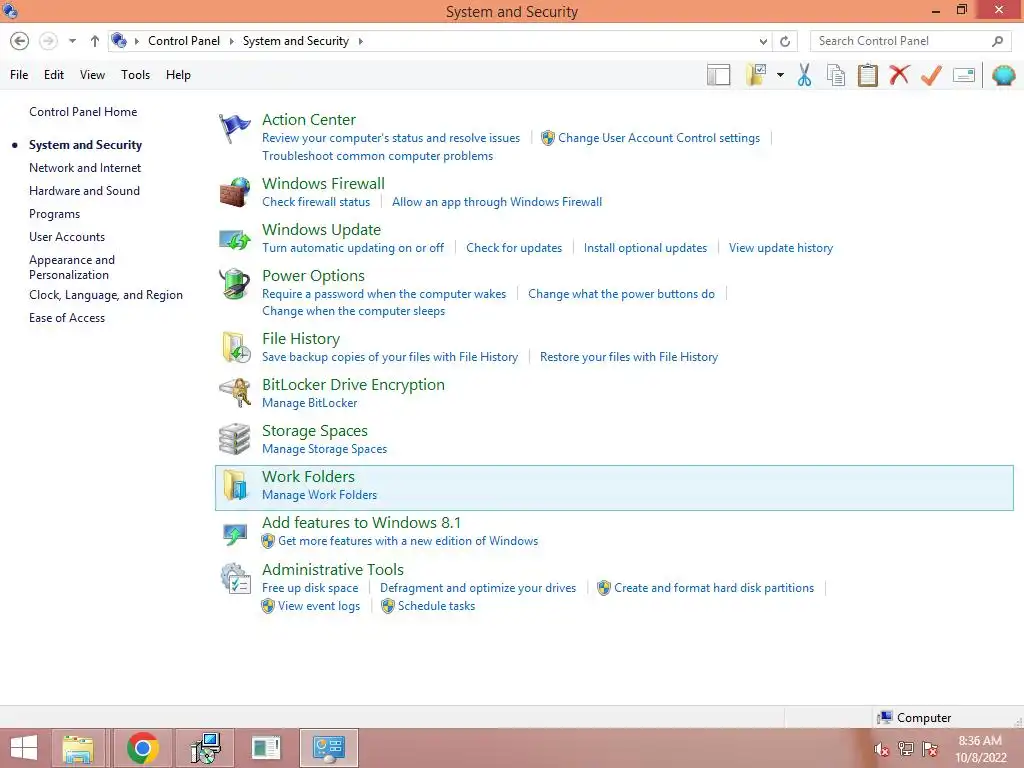
Task: Click the preview pane layout toolbar icon
Action: tap(718, 75)
